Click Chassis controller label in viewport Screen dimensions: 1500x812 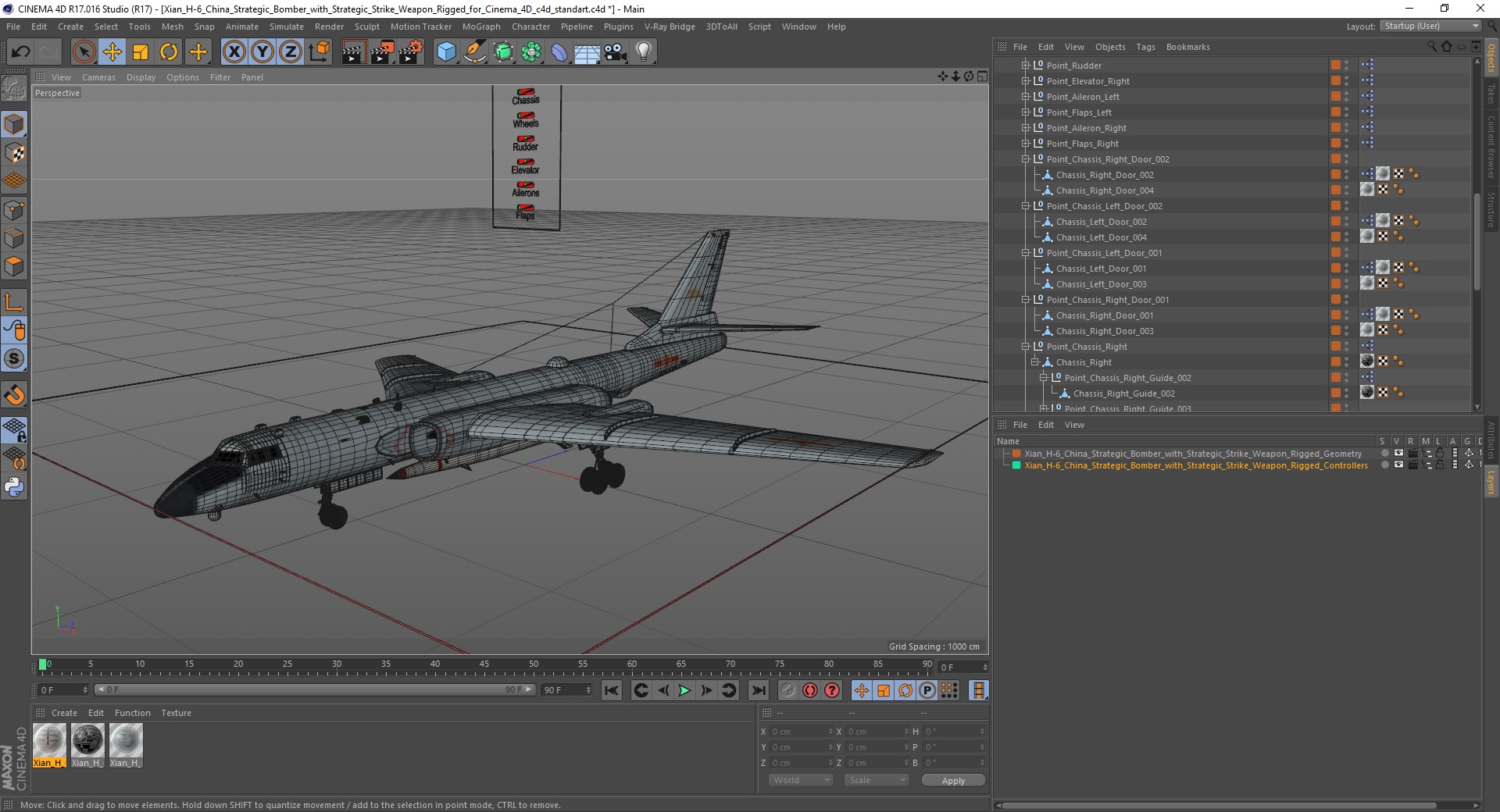coord(526,100)
